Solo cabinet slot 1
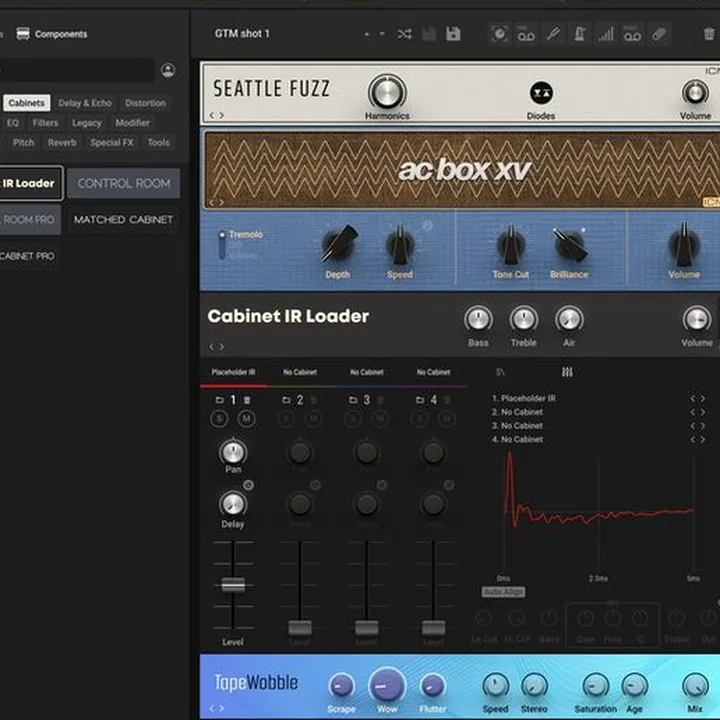The image size is (720, 720). pyautogui.click(x=219, y=419)
